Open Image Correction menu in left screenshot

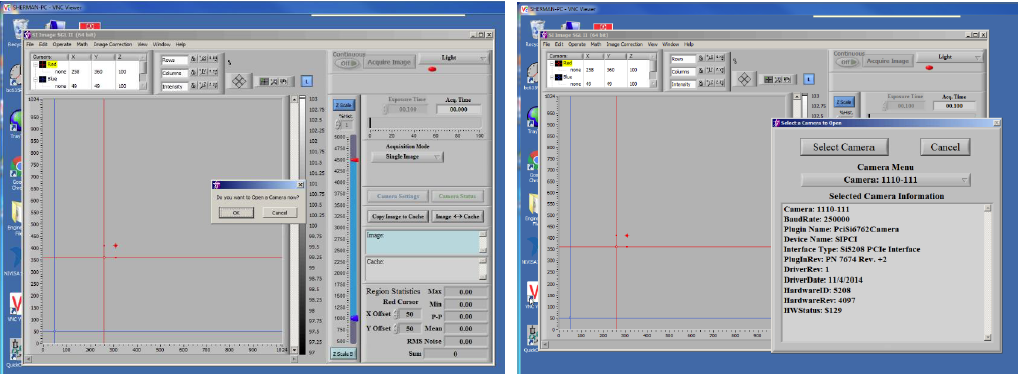[x=114, y=44]
